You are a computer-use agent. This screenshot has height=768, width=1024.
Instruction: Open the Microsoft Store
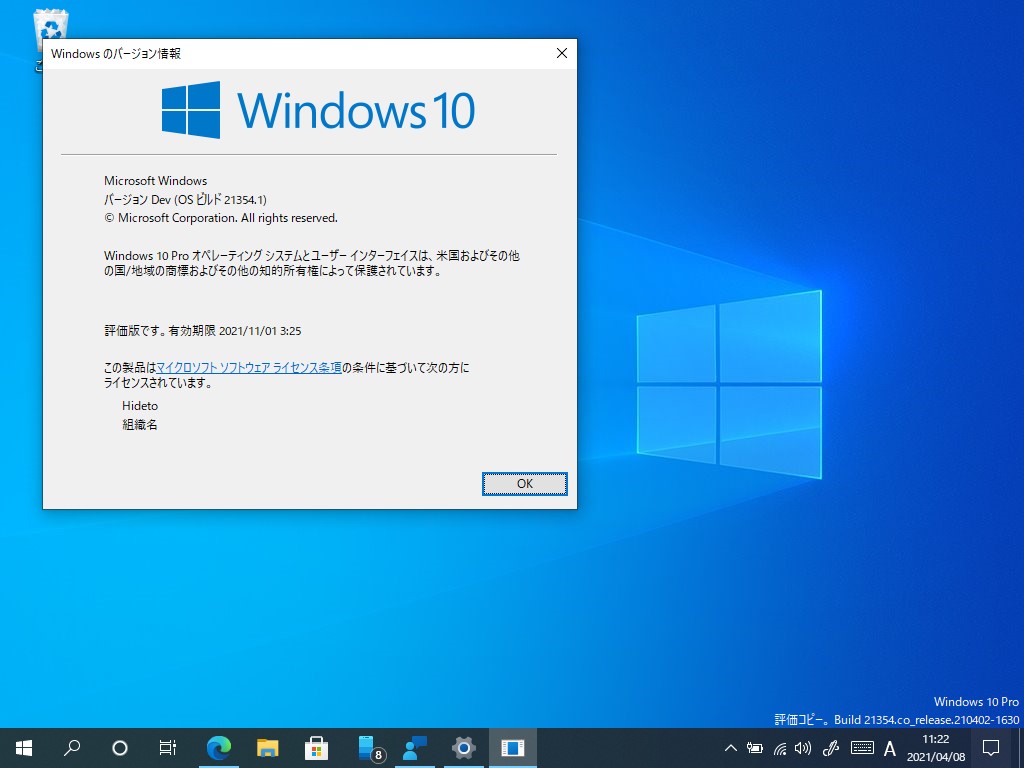click(317, 747)
